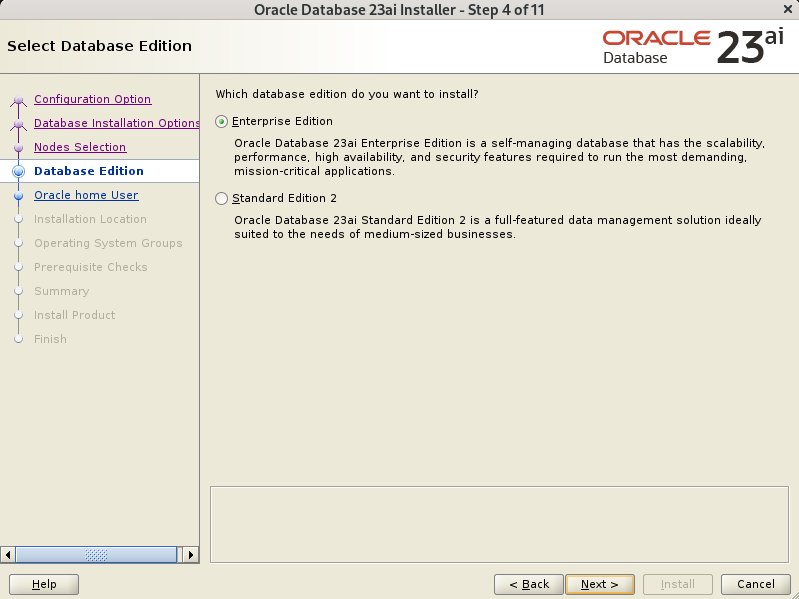This screenshot has width=799, height=599.
Task: Select the Database Edition step in sidebar
Action: click(x=89, y=171)
